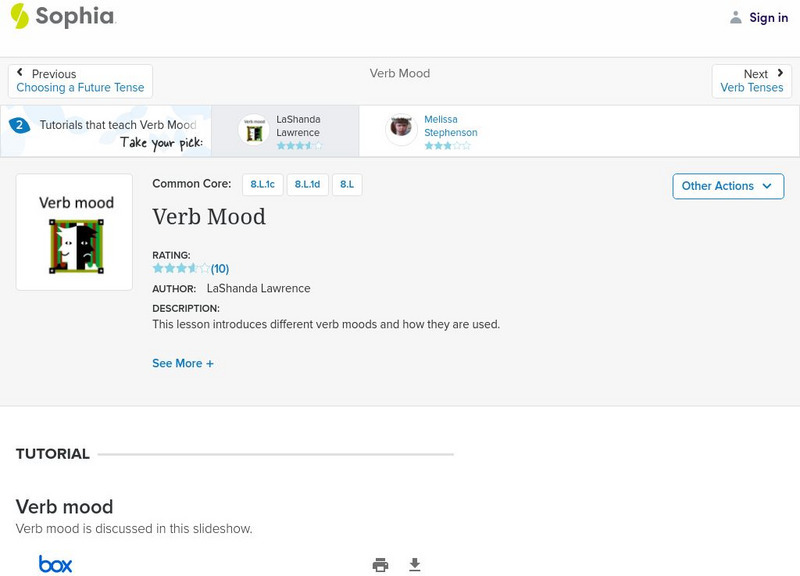Click the print icon in the slideshow bar
The image size is (800, 576).
tap(380, 565)
